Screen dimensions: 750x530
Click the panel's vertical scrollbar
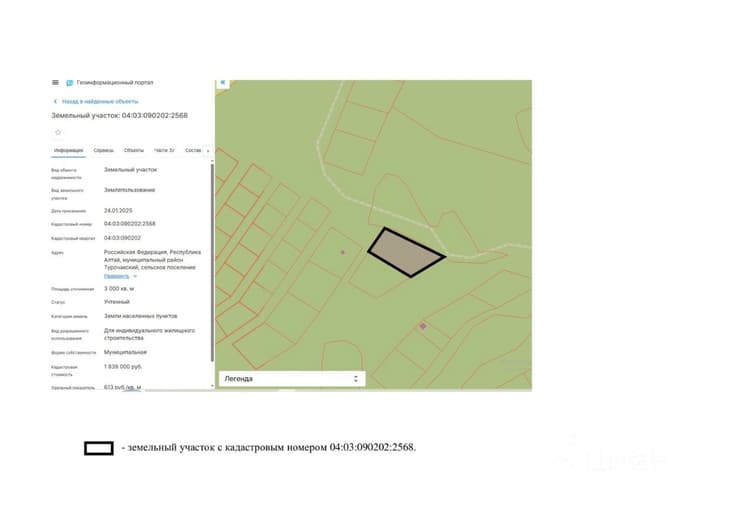click(x=212, y=262)
